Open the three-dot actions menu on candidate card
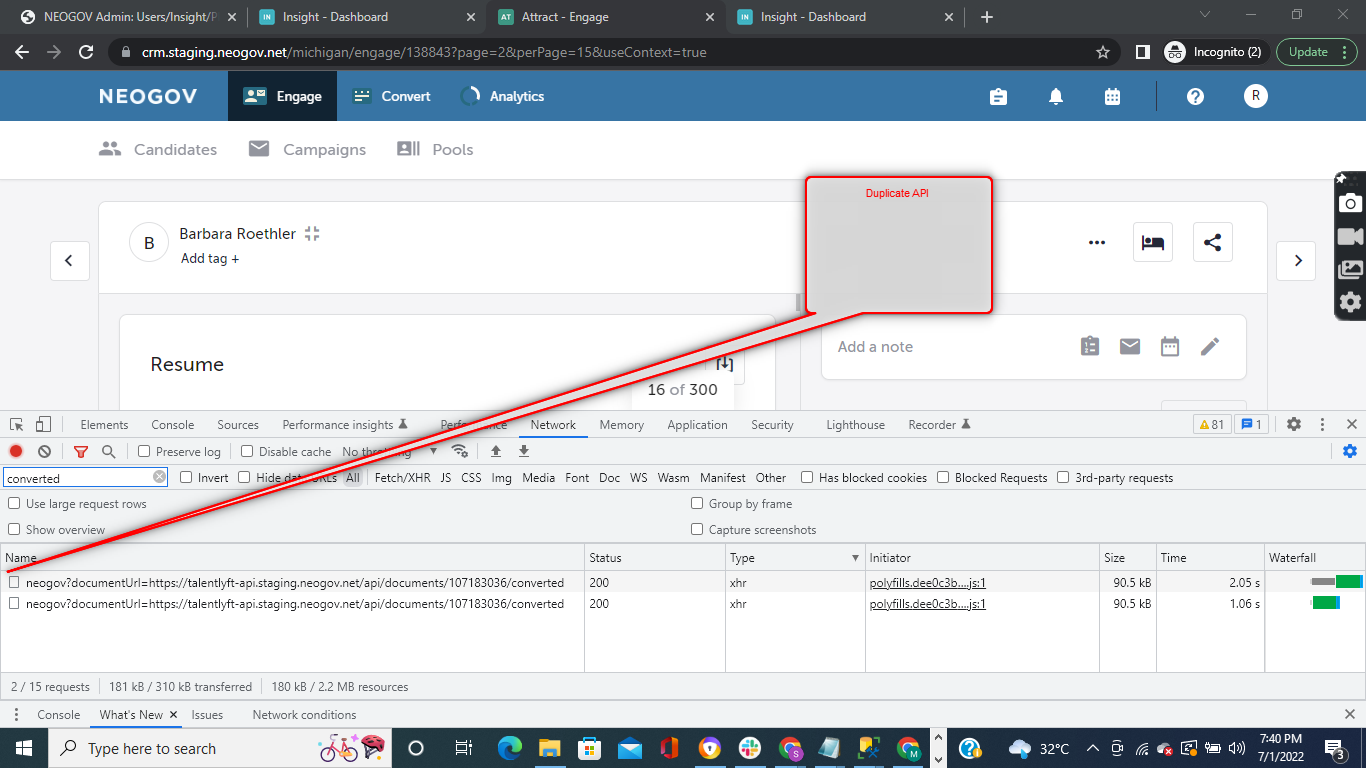The width and height of the screenshot is (1366, 768). [x=1097, y=242]
